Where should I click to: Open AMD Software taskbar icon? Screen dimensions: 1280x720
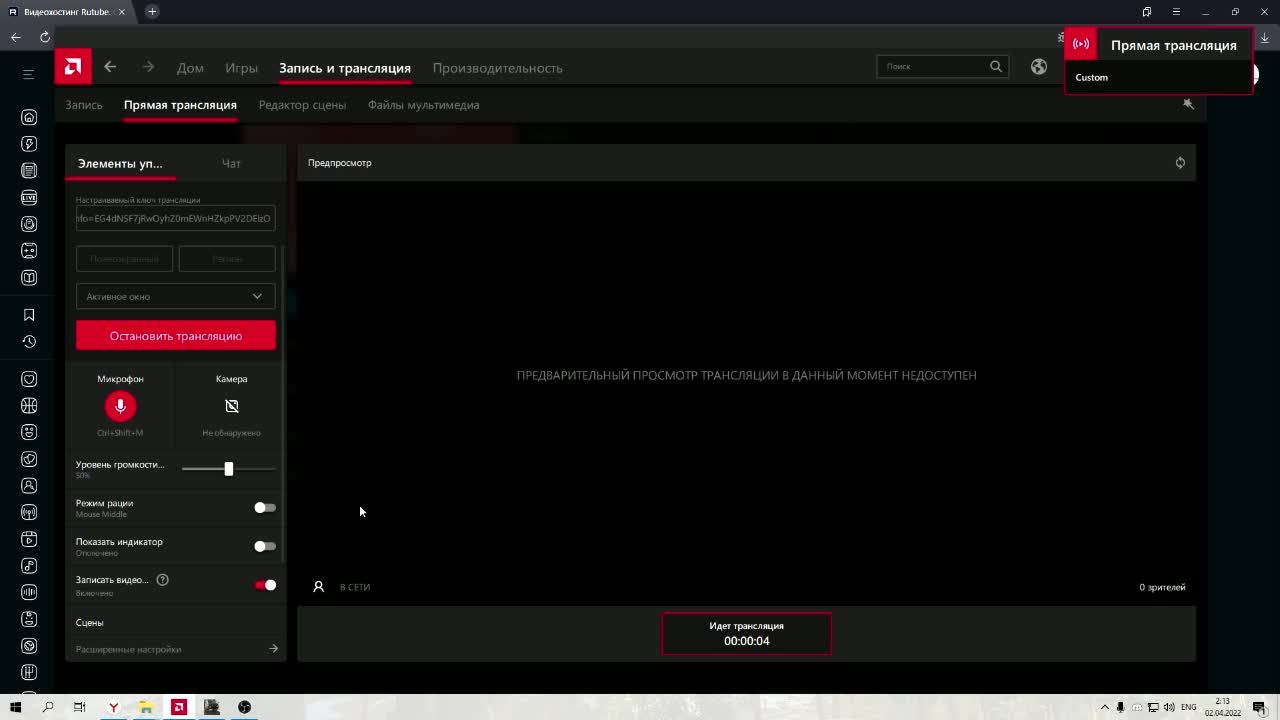(x=179, y=707)
